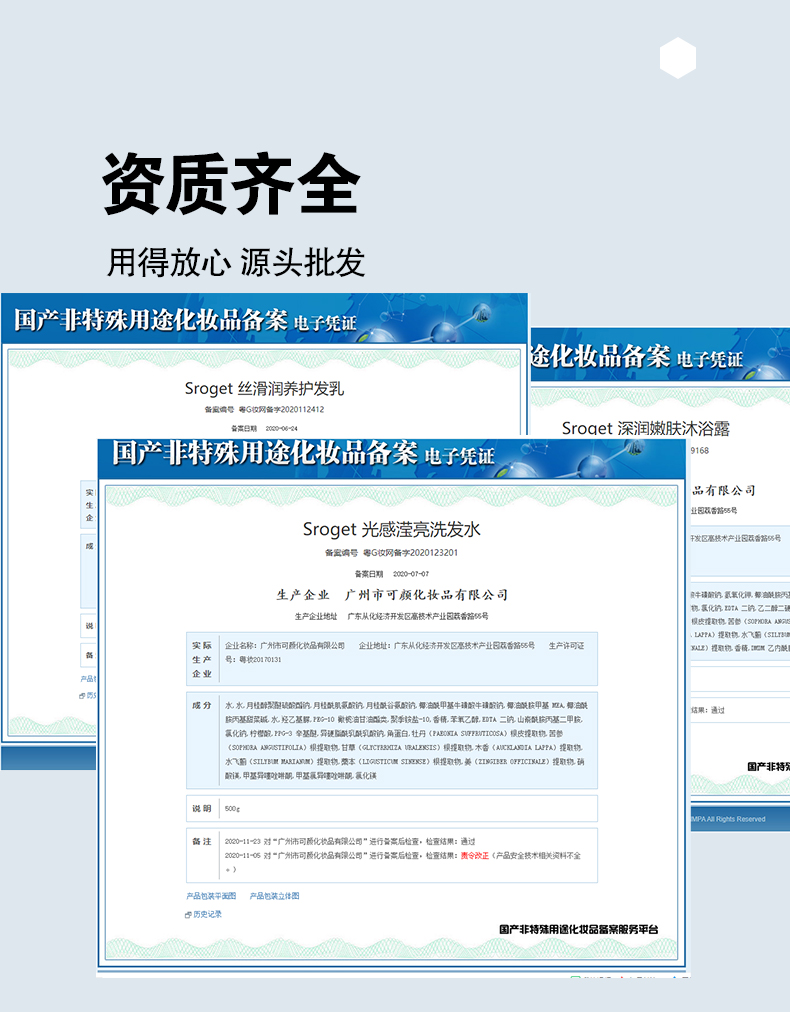Click the 国产非特殊用途化妆品备案服务平台 footer on shampoo certificate
This screenshot has height=1012, width=790.
pos(579,929)
